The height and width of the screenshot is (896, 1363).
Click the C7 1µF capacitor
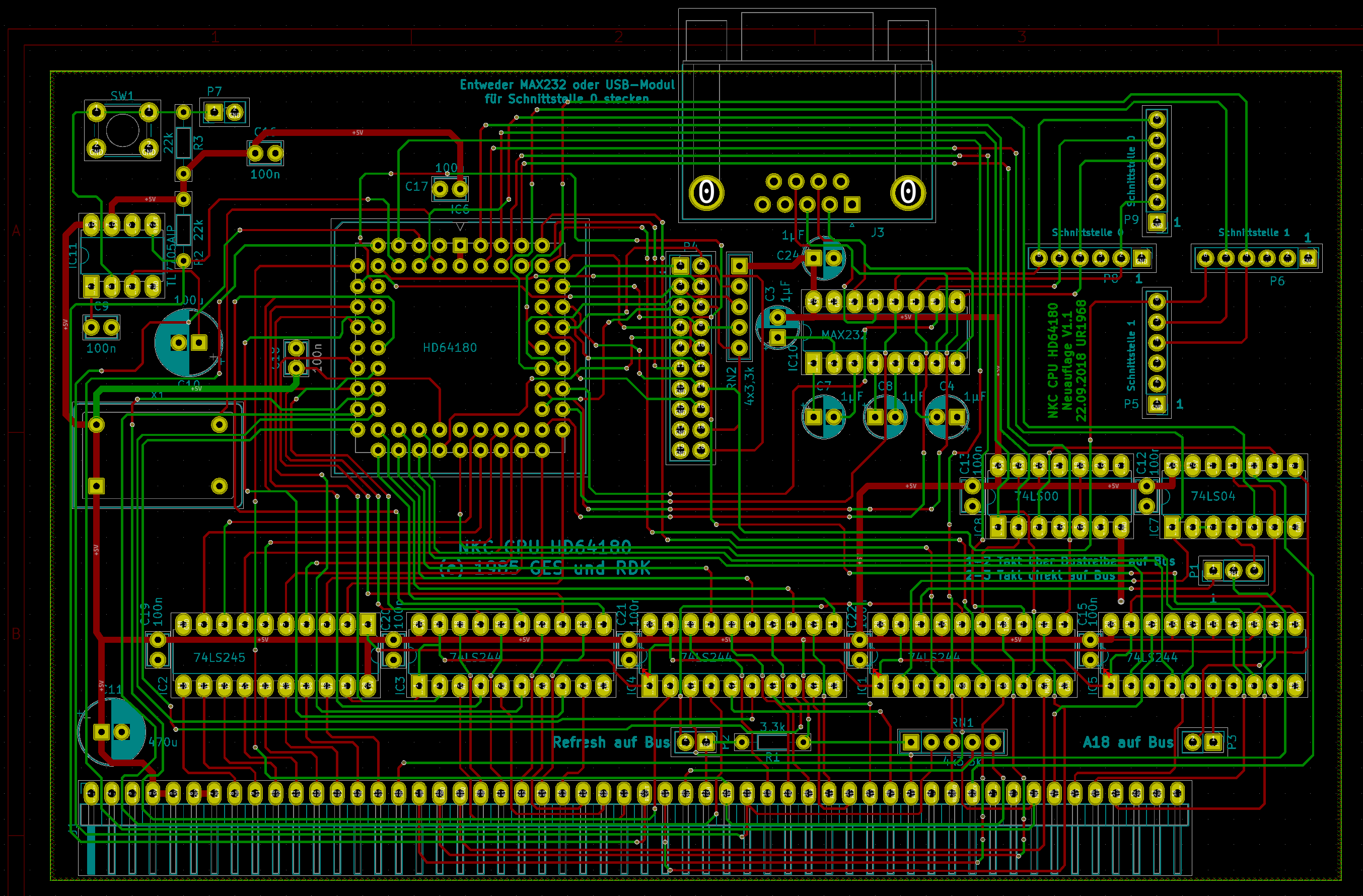(824, 417)
